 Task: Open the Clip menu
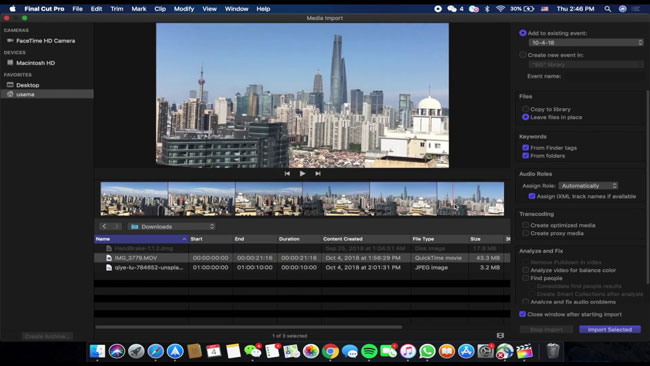pyautogui.click(x=160, y=9)
